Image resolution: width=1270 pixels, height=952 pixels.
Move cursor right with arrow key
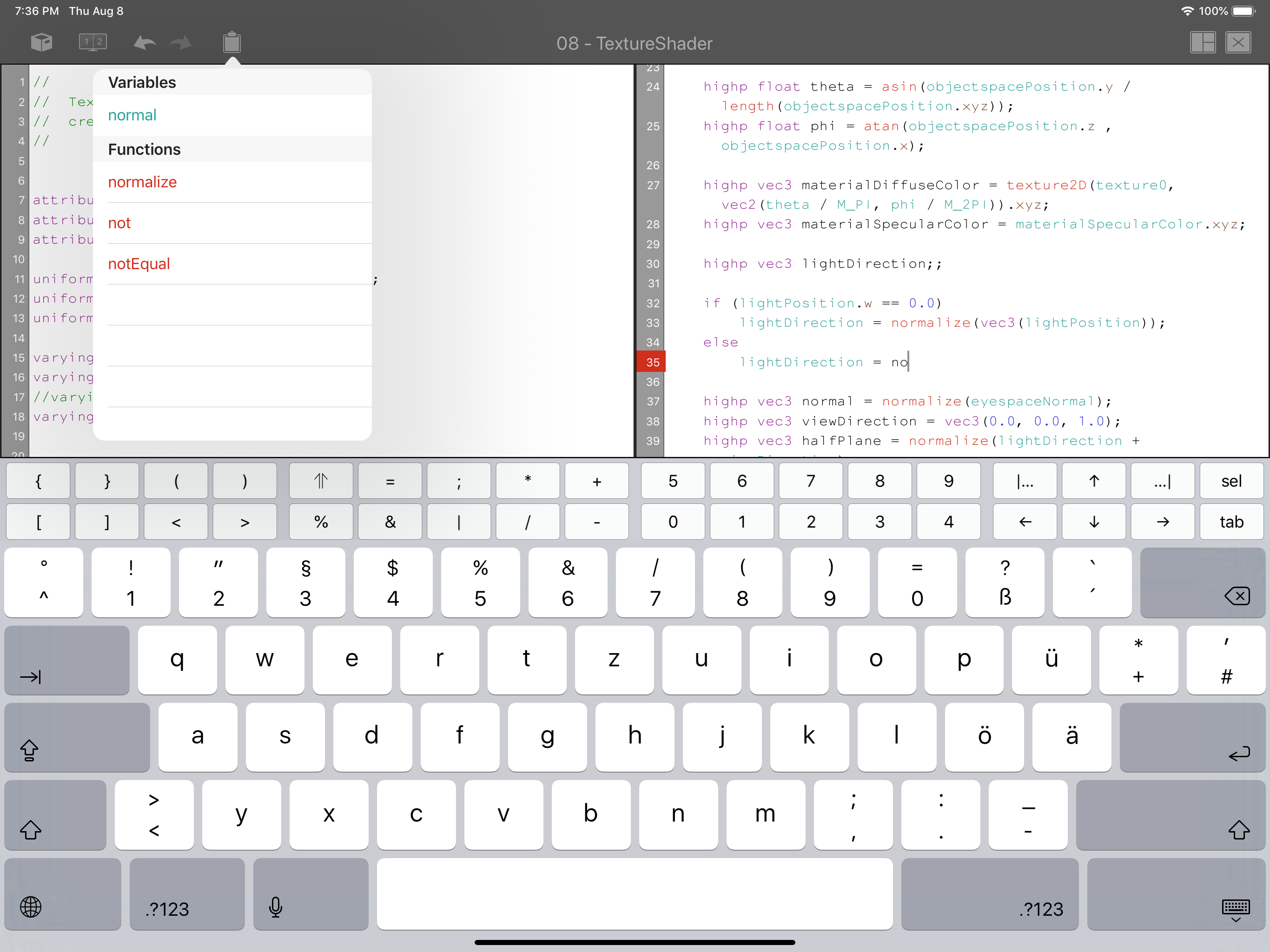1163,522
